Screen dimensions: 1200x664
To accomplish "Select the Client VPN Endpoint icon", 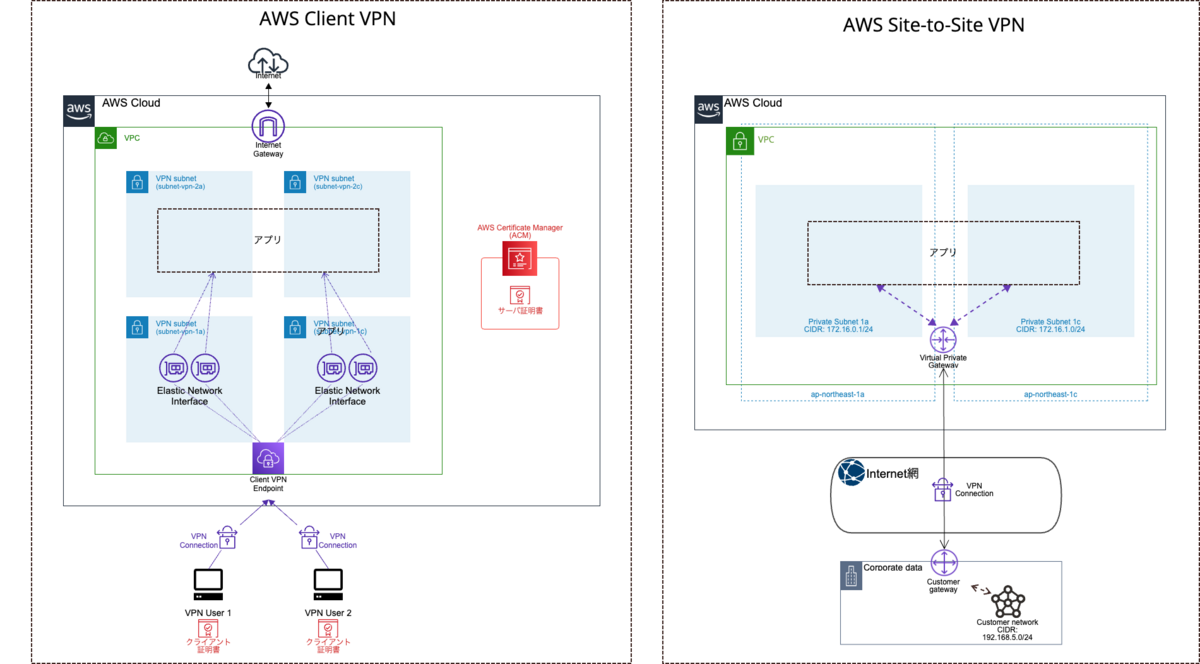I will click(x=268, y=458).
